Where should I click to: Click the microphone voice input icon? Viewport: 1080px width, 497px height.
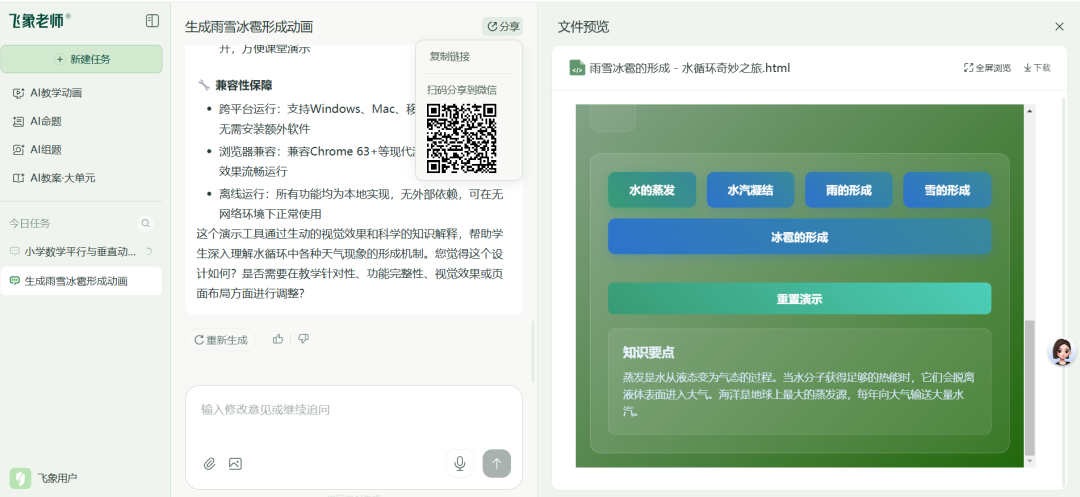point(459,463)
